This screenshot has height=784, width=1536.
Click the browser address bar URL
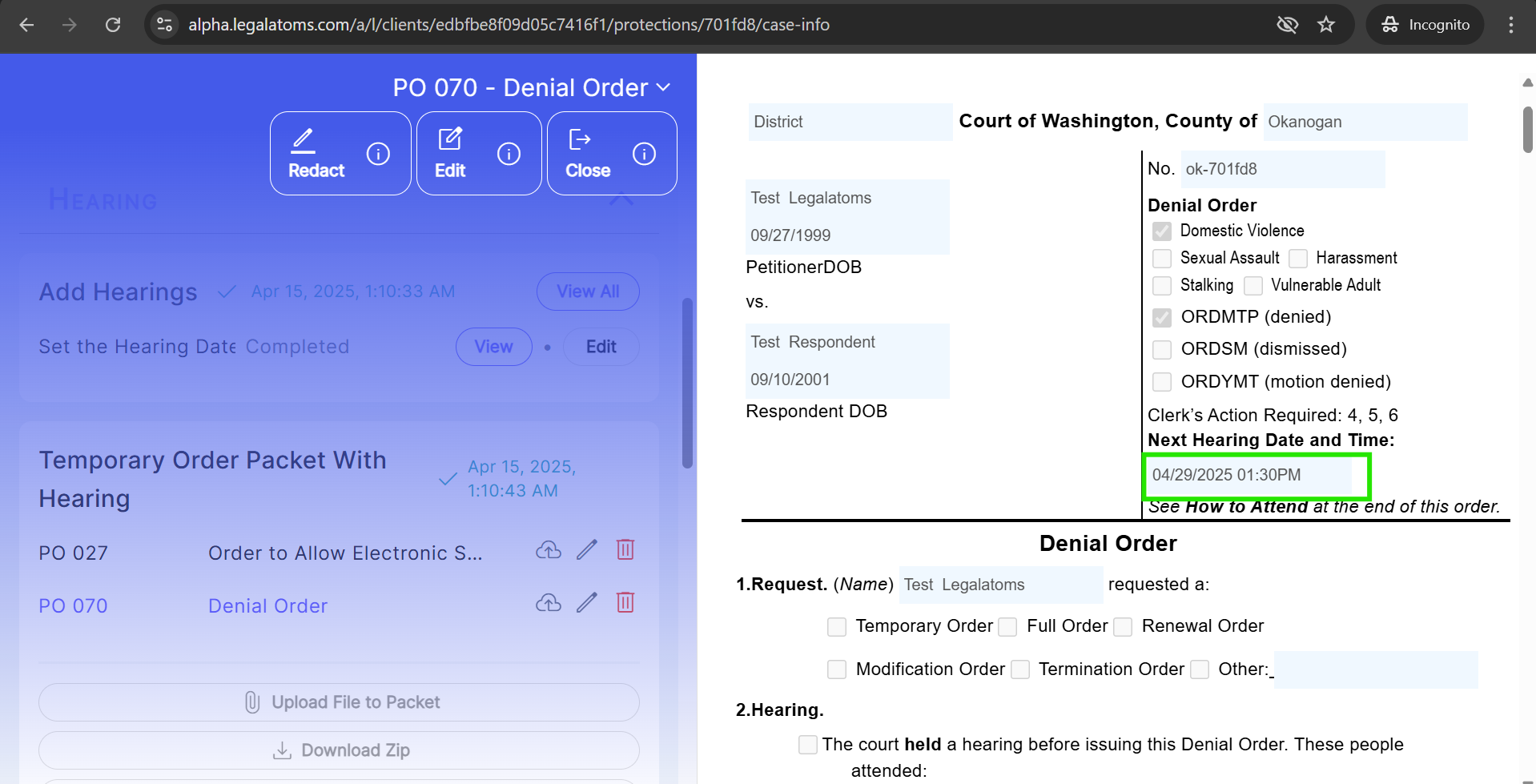click(509, 25)
